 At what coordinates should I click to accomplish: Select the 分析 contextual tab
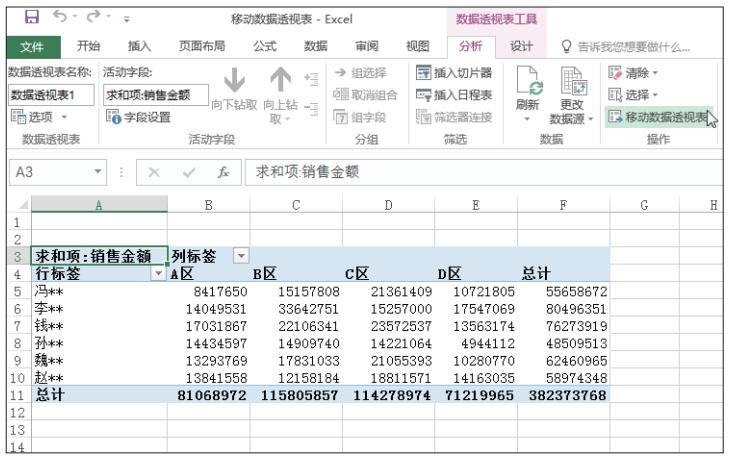(470, 46)
